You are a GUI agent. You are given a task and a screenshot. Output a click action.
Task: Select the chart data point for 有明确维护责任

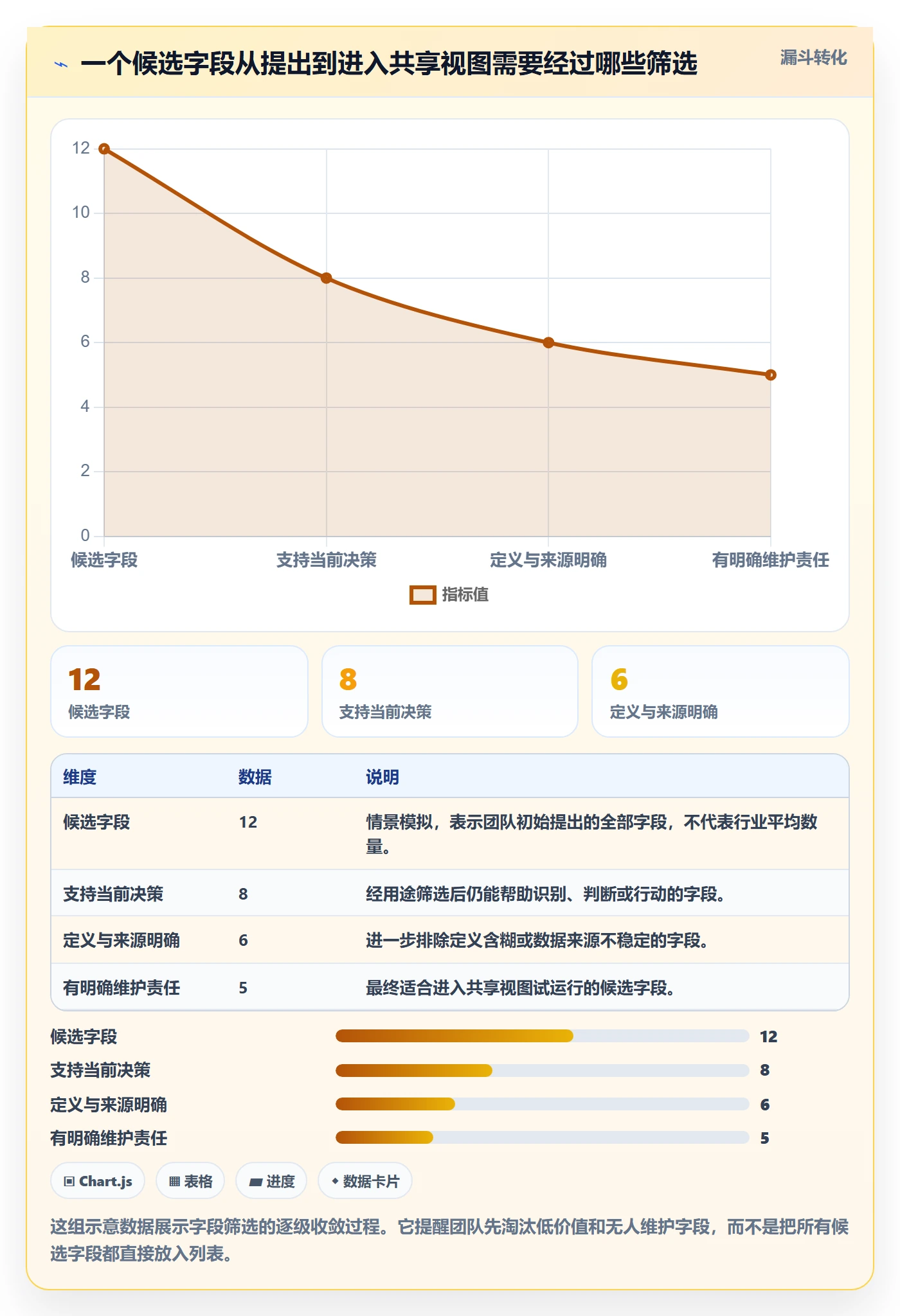pos(771,375)
